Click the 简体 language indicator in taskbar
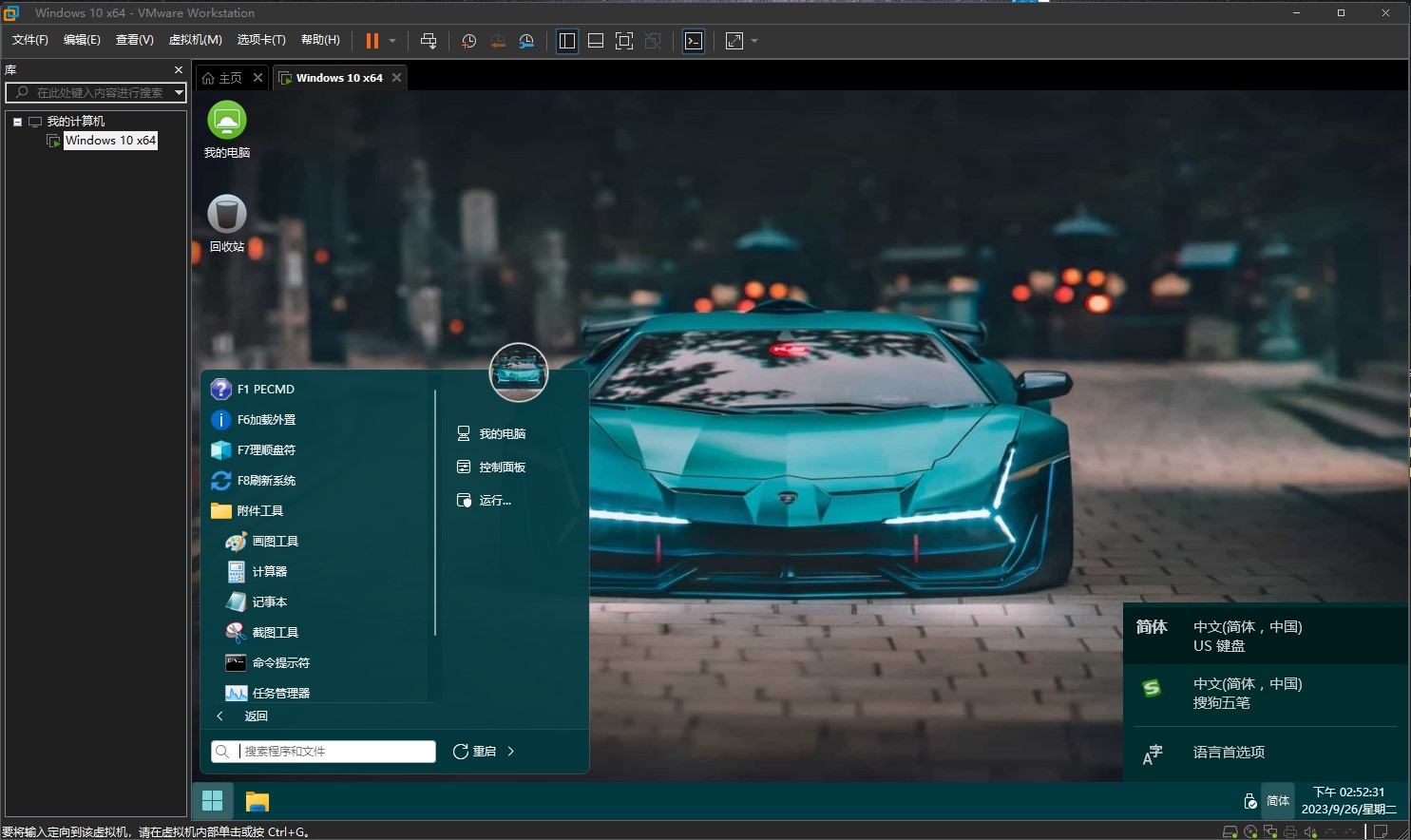1411x840 pixels. tap(1278, 801)
